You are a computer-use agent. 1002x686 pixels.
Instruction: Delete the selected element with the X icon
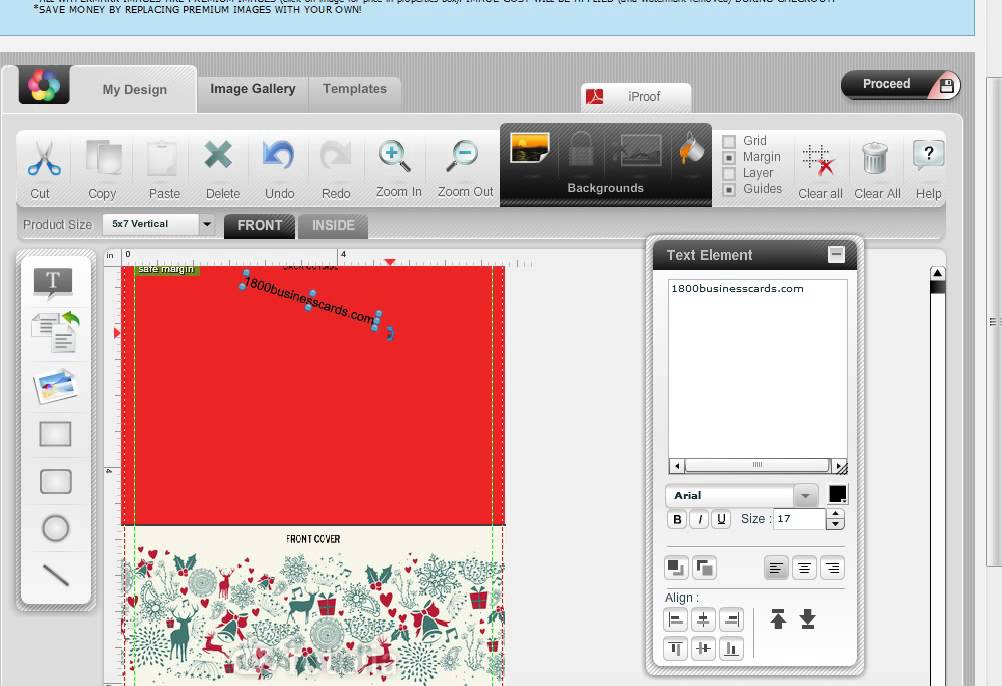[218, 155]
